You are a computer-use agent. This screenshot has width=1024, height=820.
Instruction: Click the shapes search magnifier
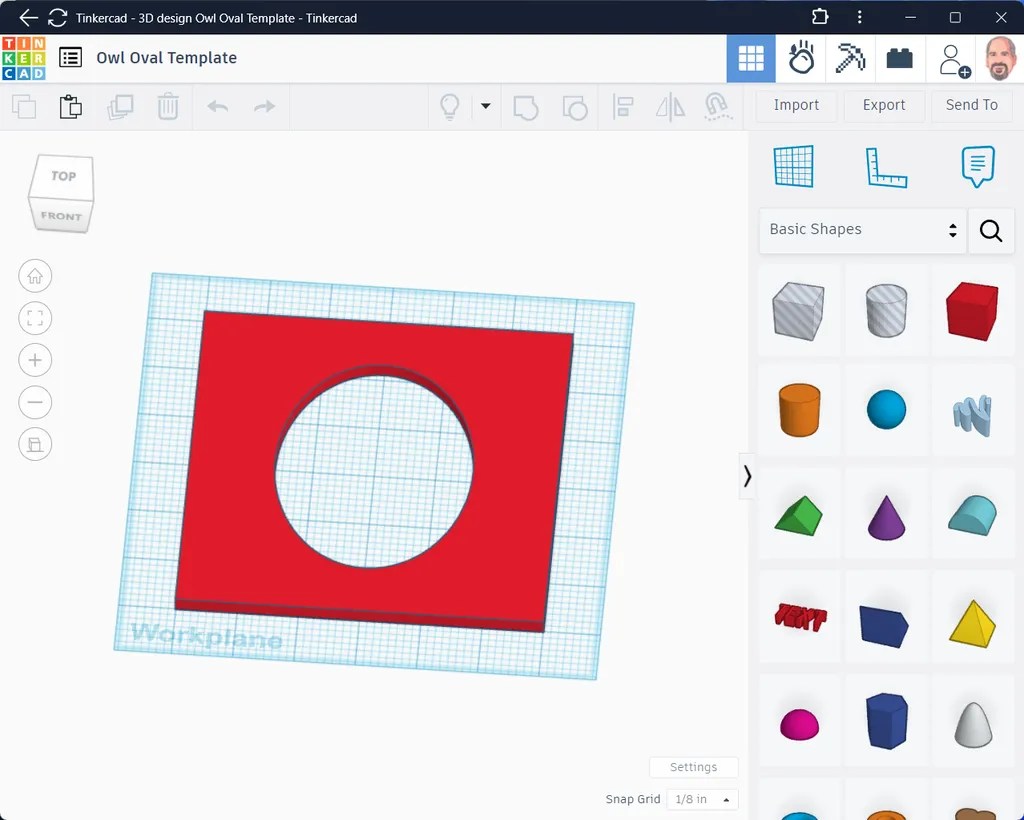click(991, 230)
